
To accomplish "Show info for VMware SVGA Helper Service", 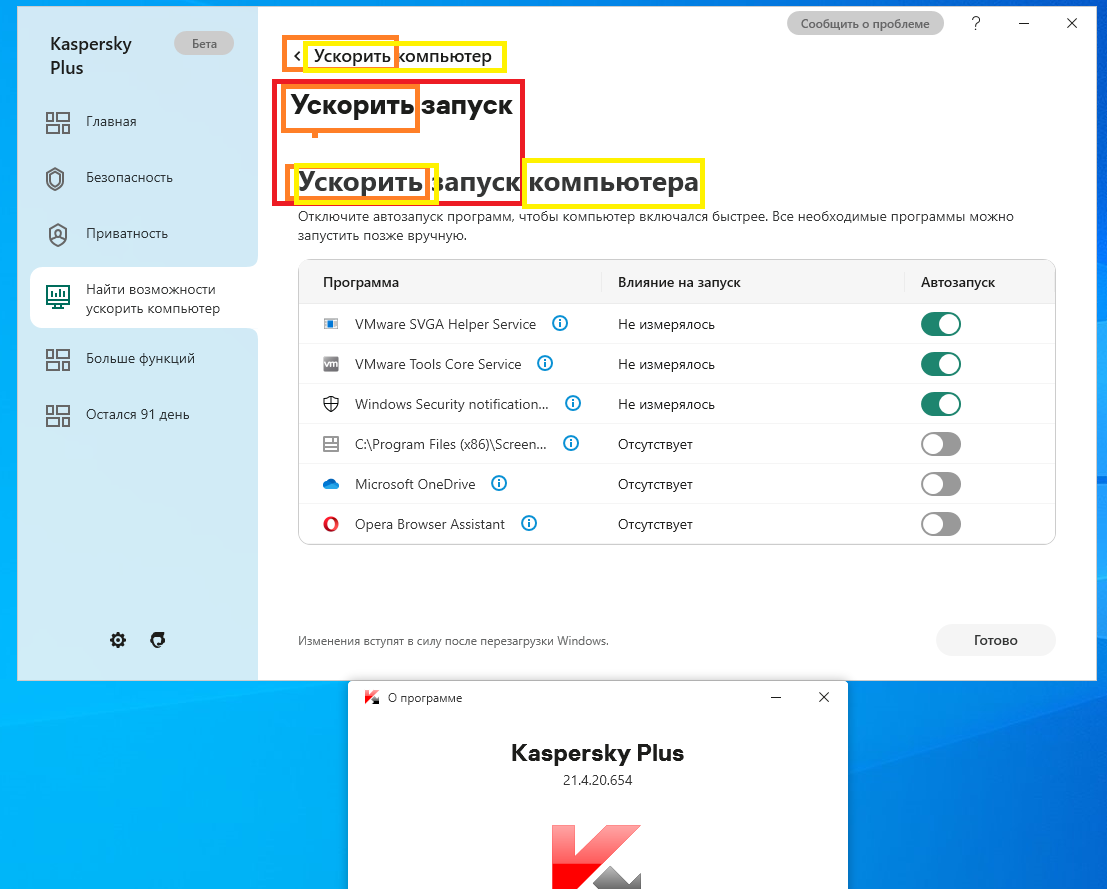I will point(560,323).
